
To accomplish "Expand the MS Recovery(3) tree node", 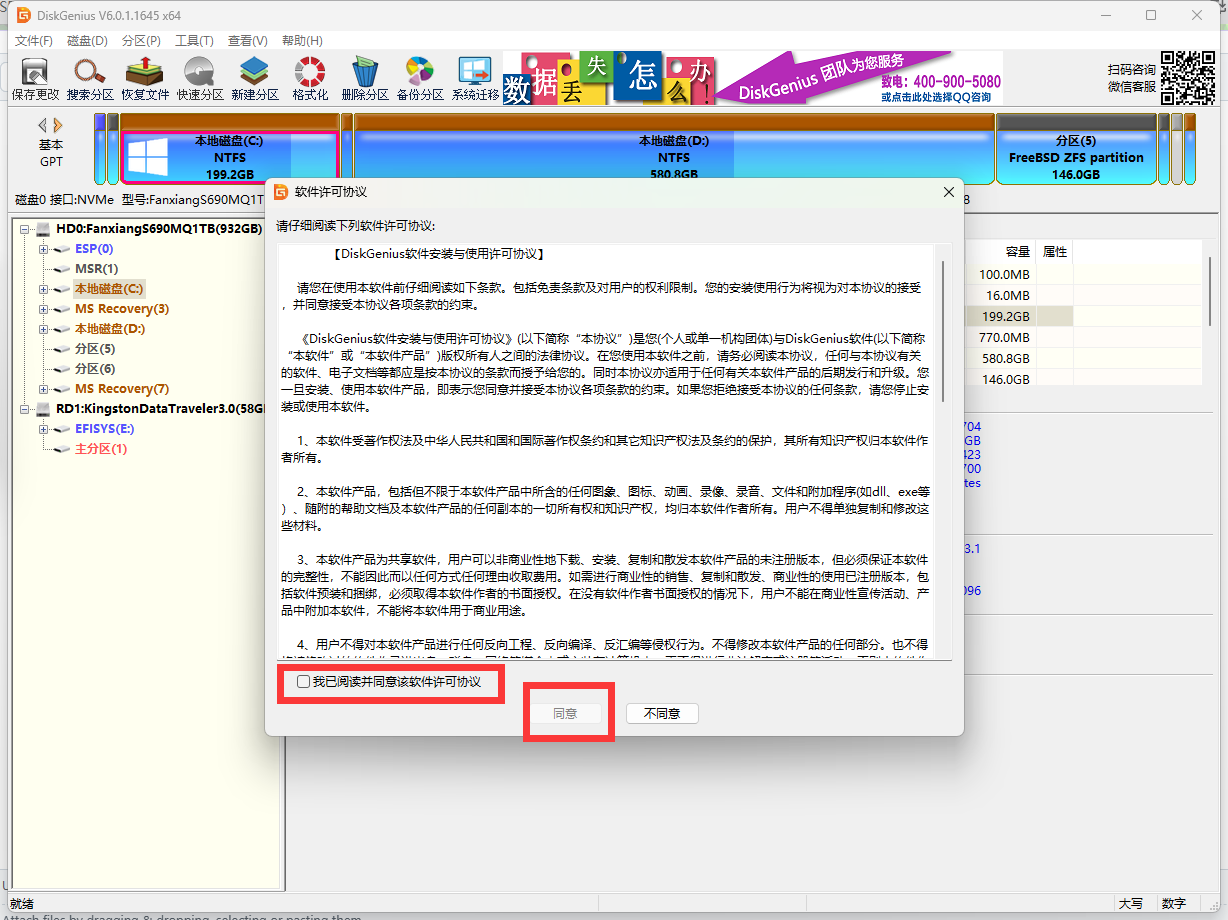I will click(x=44, y=309).
